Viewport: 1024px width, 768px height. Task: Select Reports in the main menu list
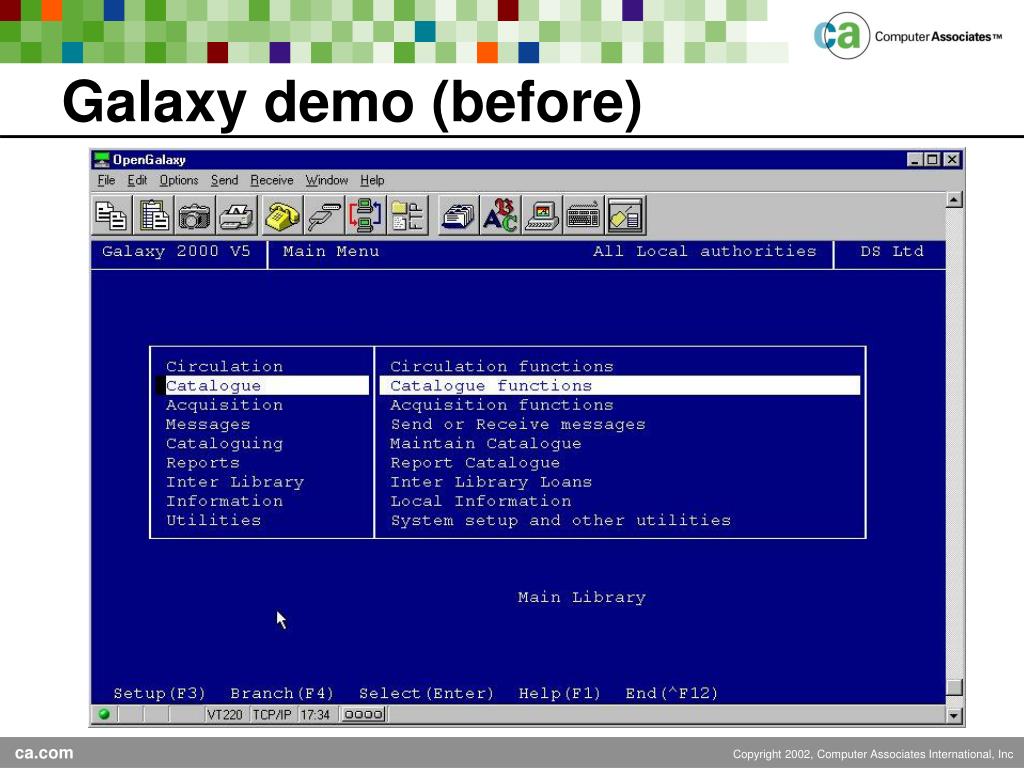(x=202, y=463)
